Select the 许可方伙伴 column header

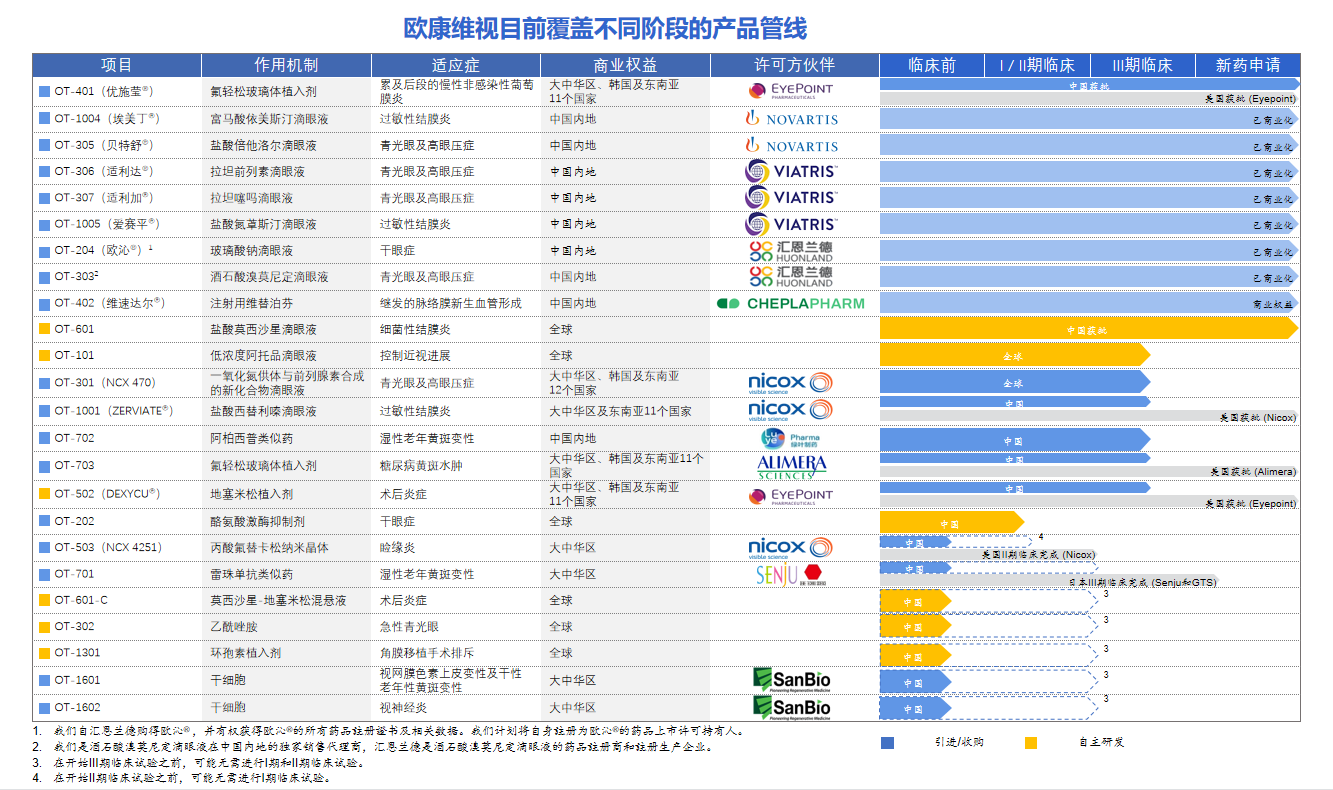point(794,65)
